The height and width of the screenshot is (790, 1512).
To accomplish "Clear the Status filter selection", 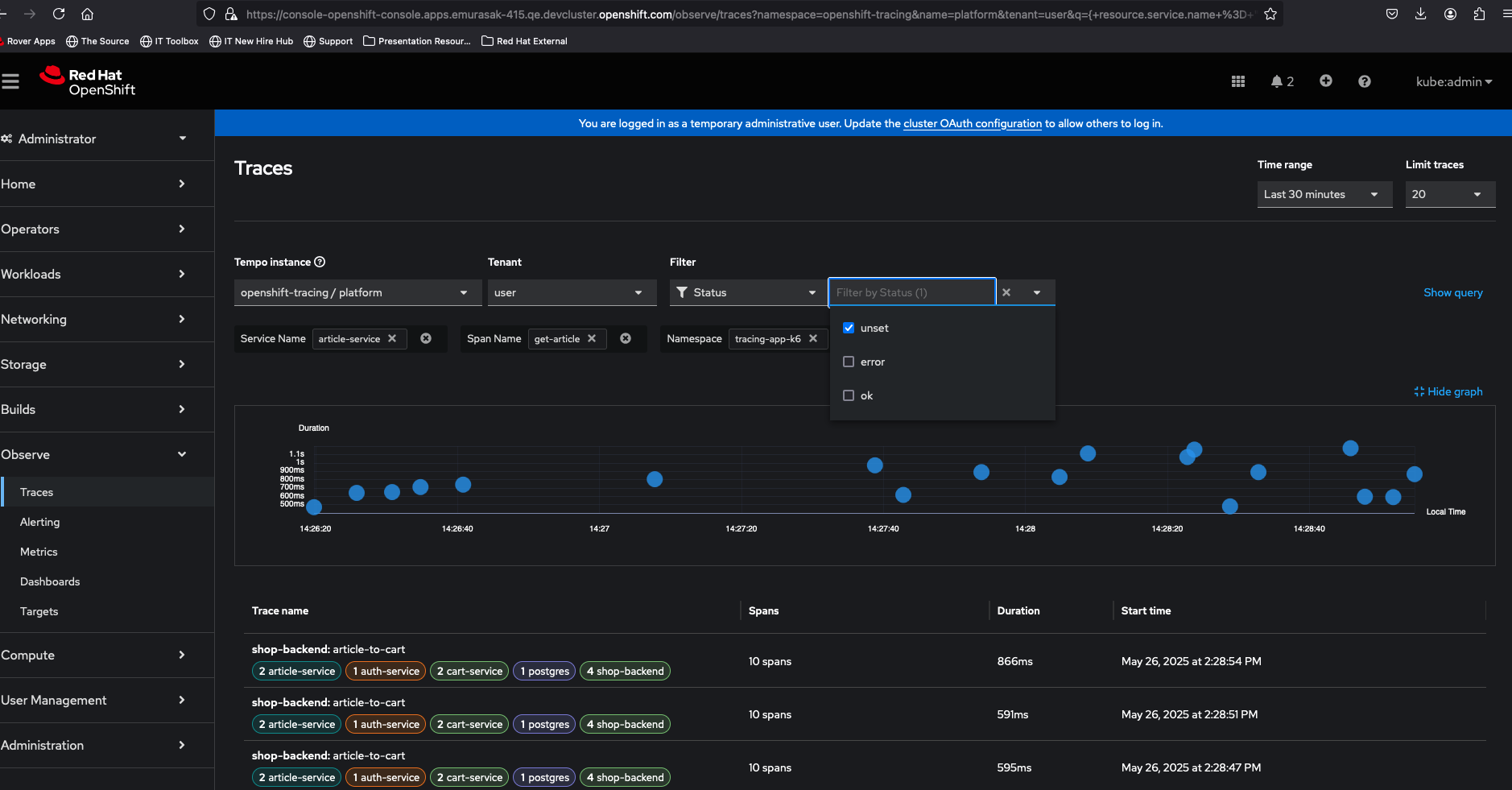I will coord(1006,292).
